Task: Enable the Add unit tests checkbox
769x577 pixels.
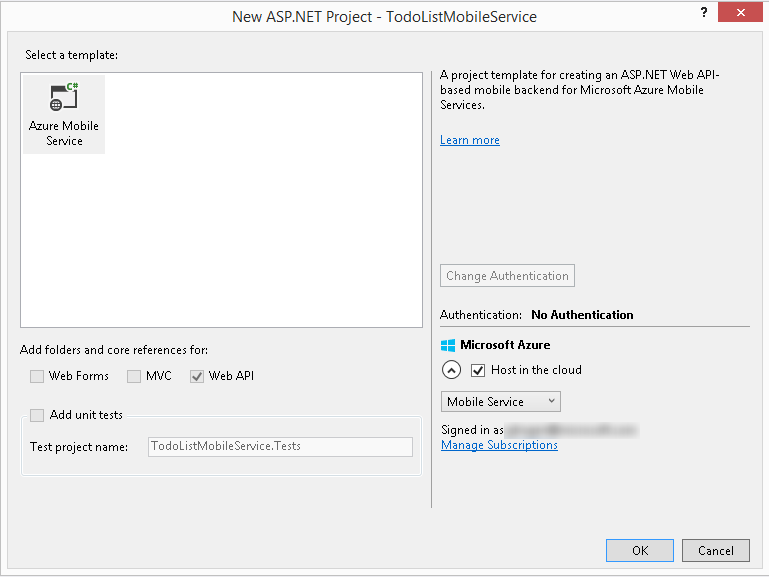Action: click(x=37, y=415)
